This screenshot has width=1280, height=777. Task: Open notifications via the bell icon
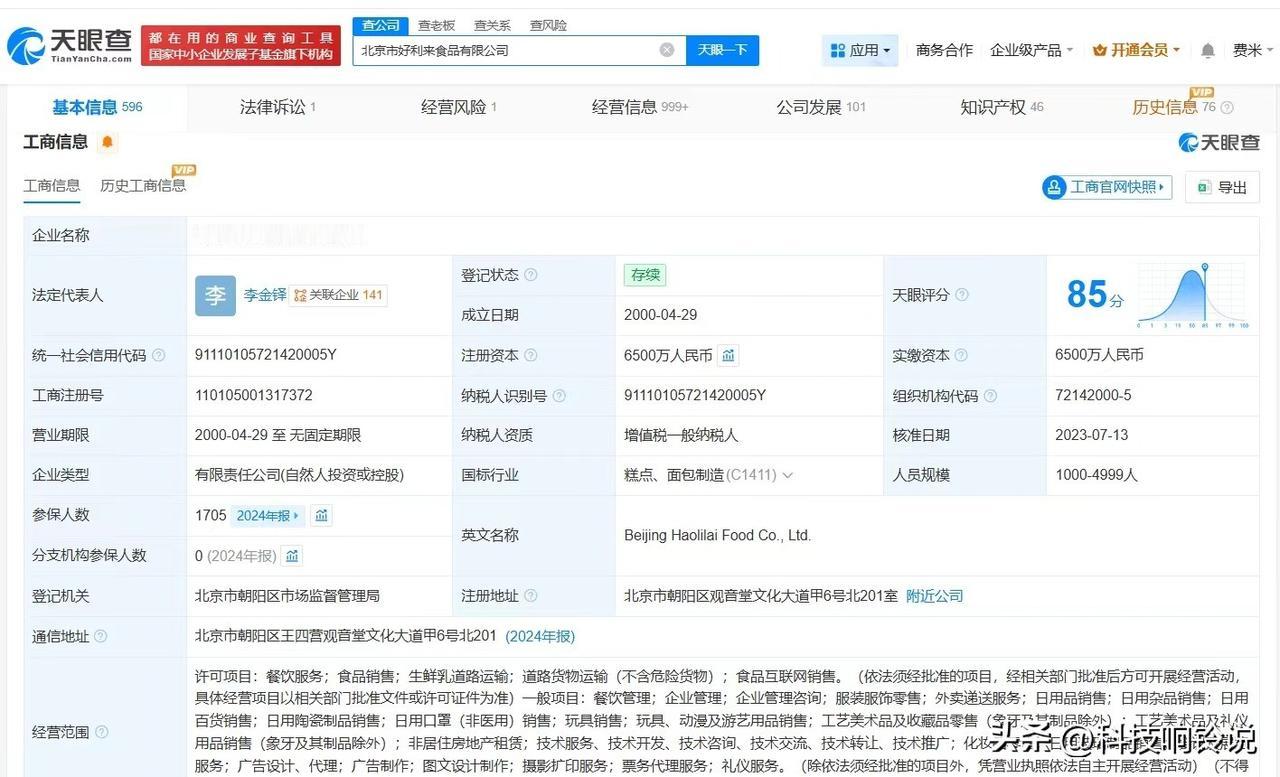tap(1208, 50)
